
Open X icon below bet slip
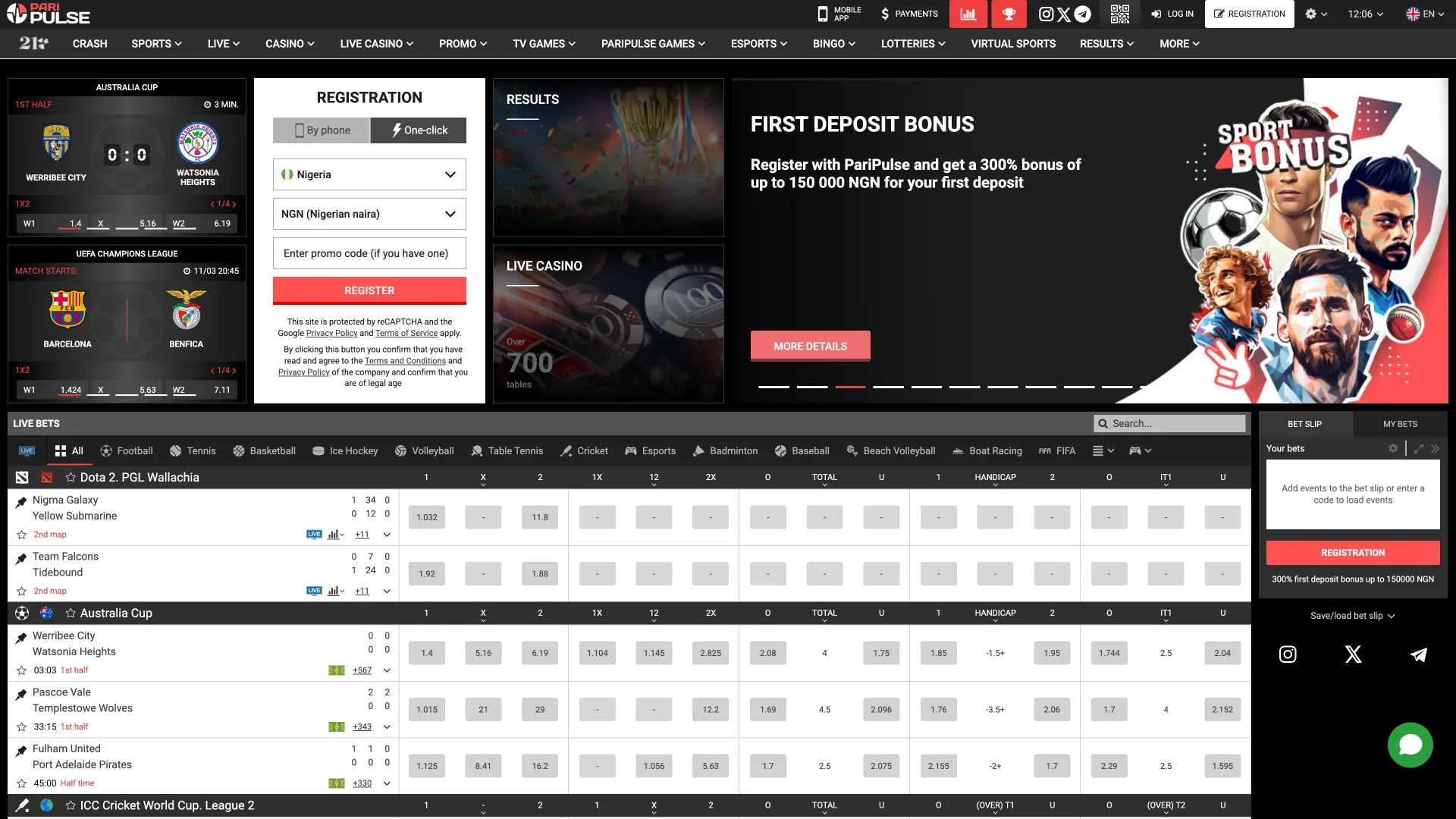(x=1353, y=654)
